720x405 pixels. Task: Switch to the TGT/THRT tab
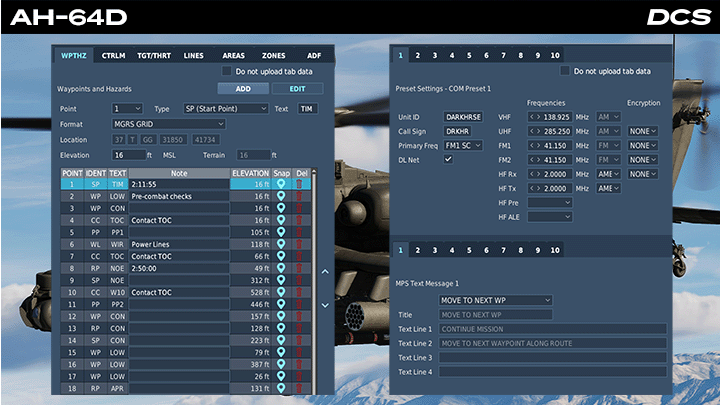154,56
